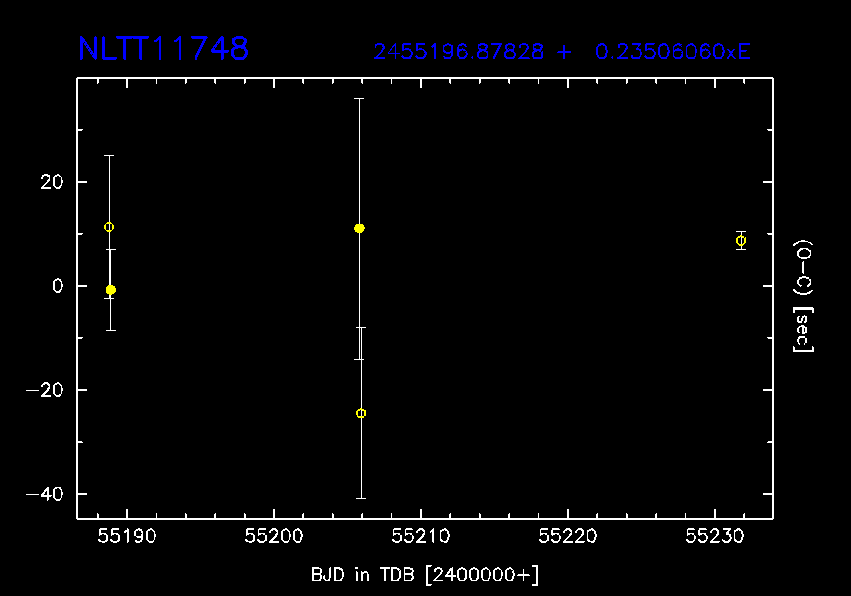Click the y-axis tick label -40

point(45,494)
